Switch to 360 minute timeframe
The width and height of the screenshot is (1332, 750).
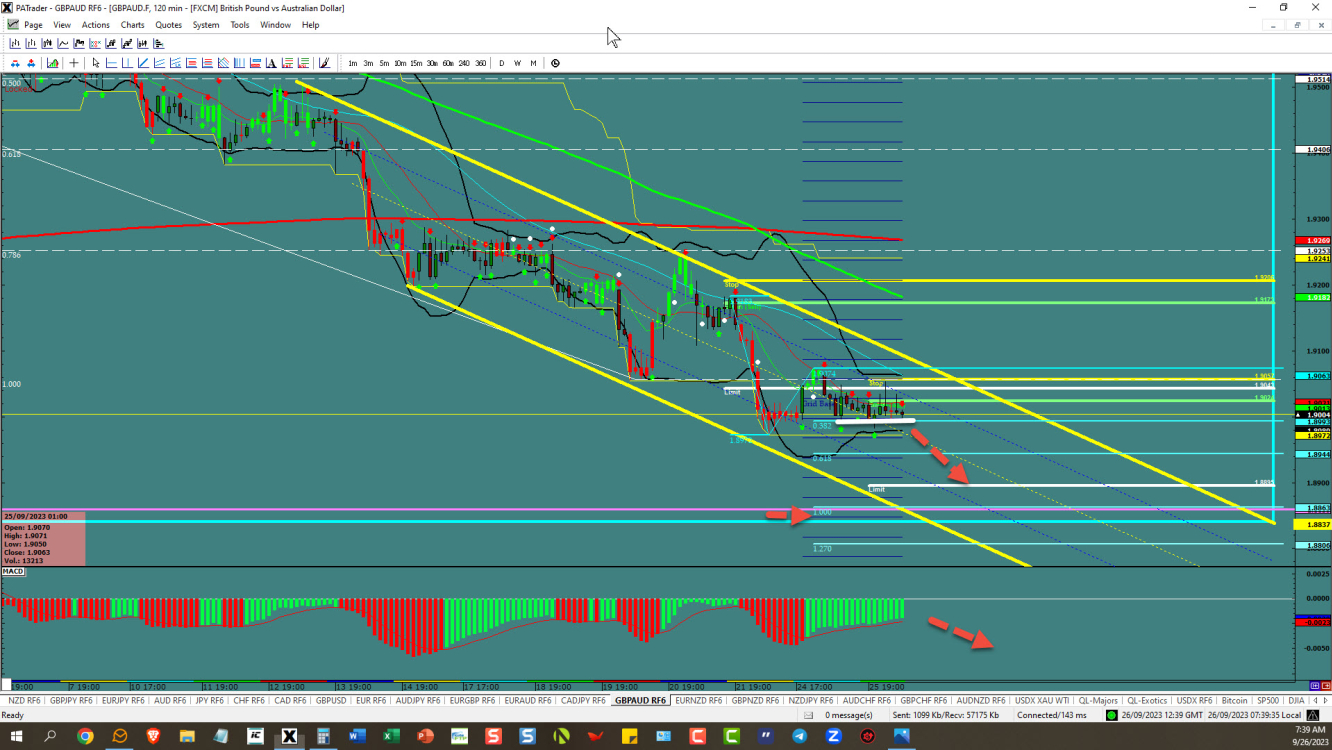pos(481,63)
